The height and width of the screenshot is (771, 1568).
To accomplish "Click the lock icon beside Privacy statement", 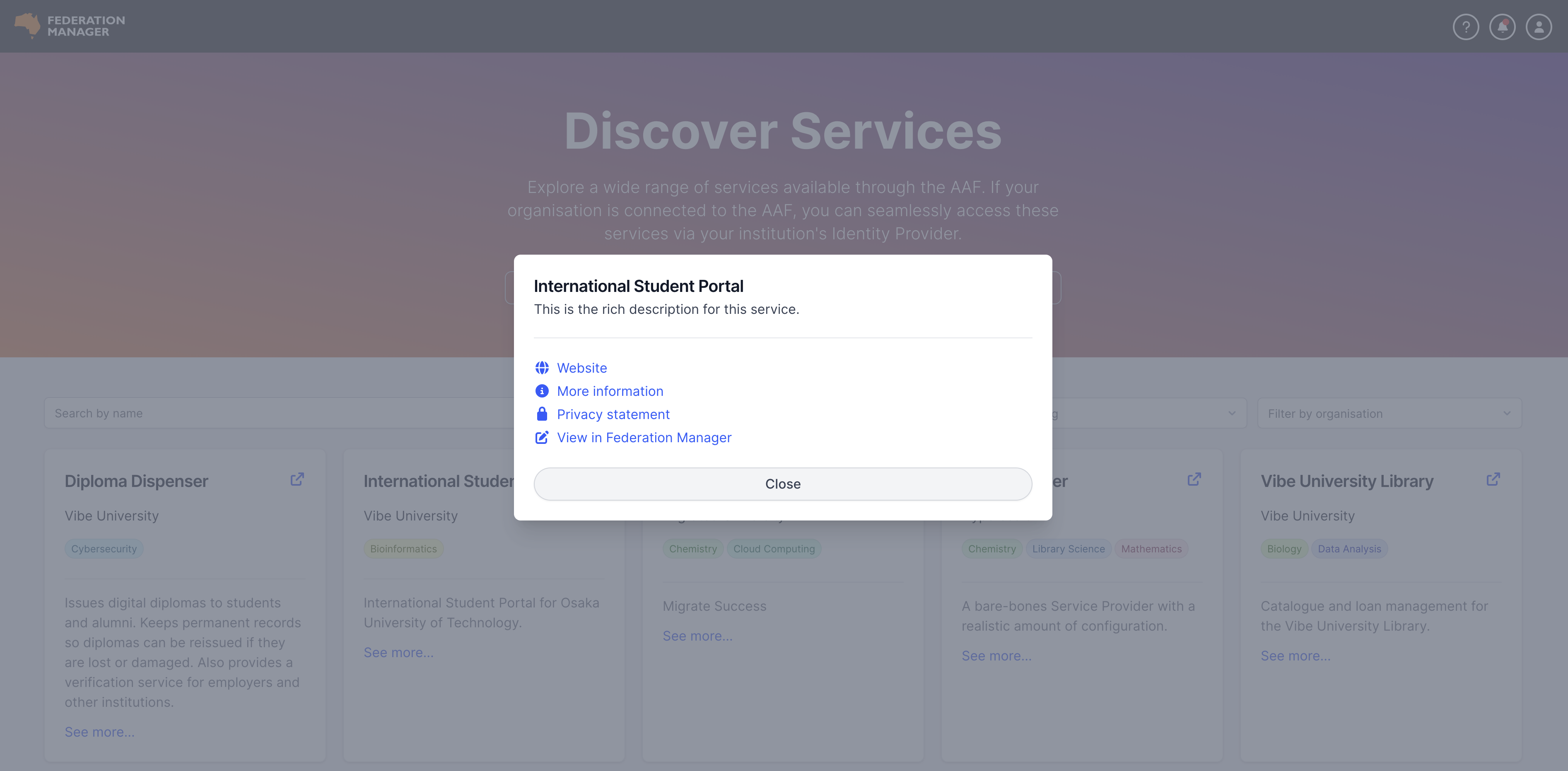I will pyautogui.click(x=542, y=414).
